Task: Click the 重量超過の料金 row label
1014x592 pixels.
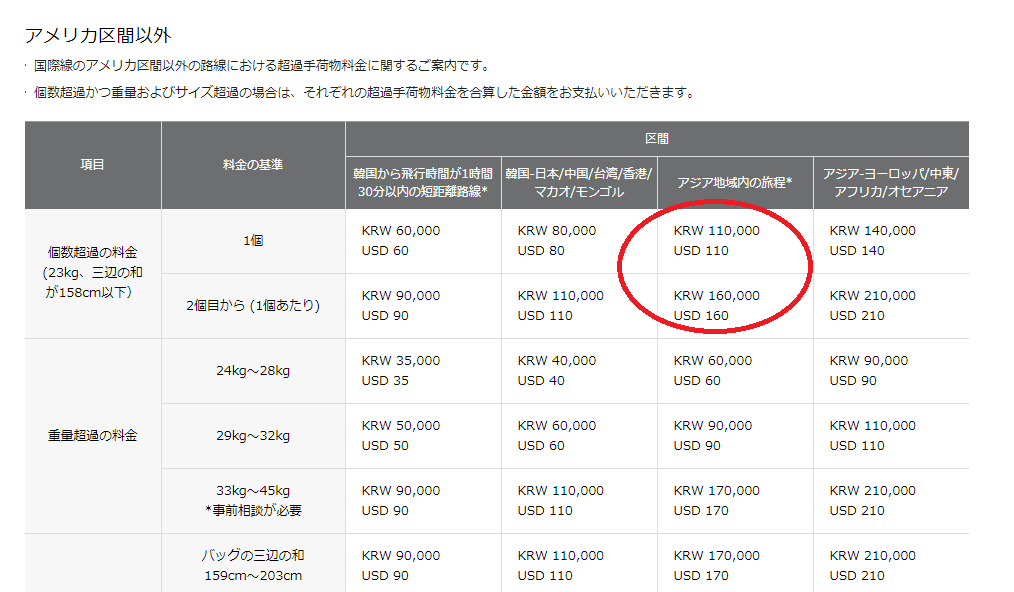Action: pyautogui.click(x=92, y=435)
